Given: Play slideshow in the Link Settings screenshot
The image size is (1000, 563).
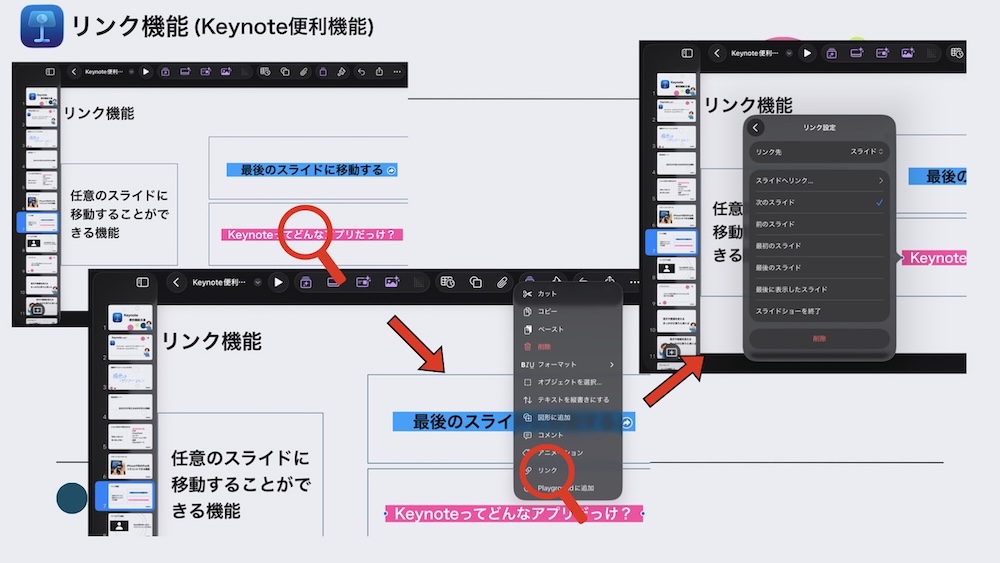Looking at the screenshot, I should 807,54.
